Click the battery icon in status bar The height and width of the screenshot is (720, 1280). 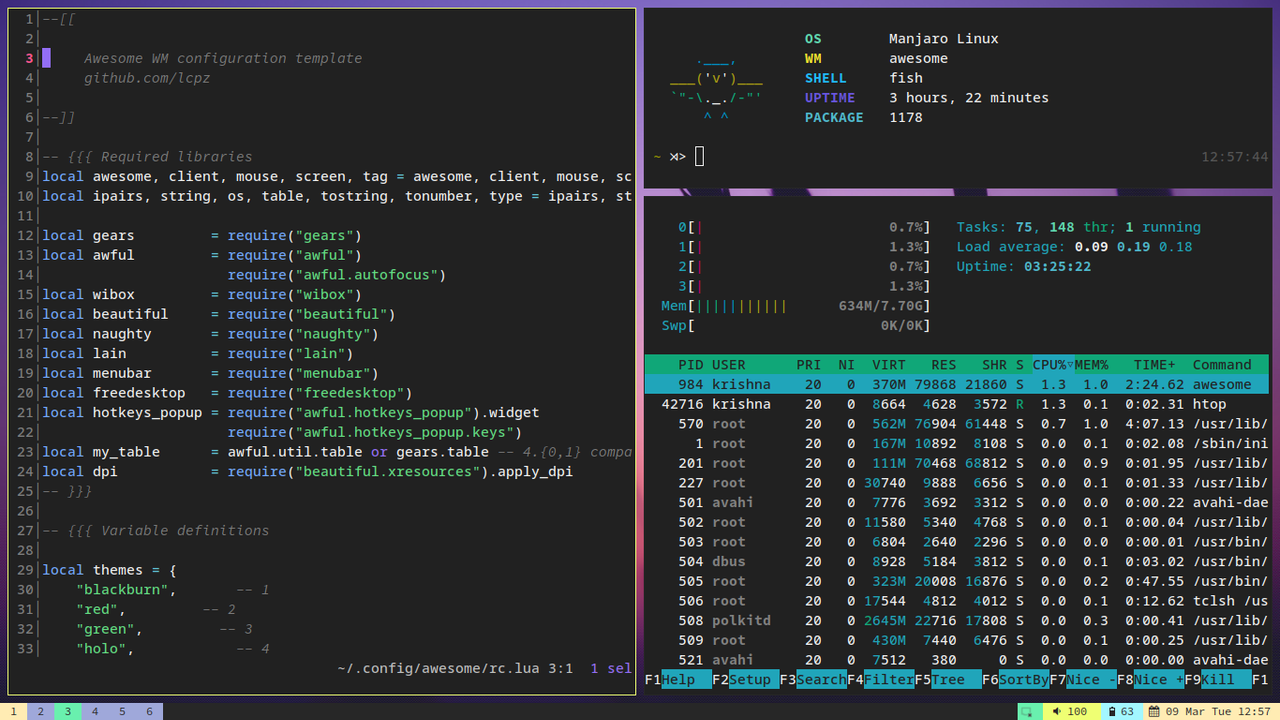pos(1111,711)
